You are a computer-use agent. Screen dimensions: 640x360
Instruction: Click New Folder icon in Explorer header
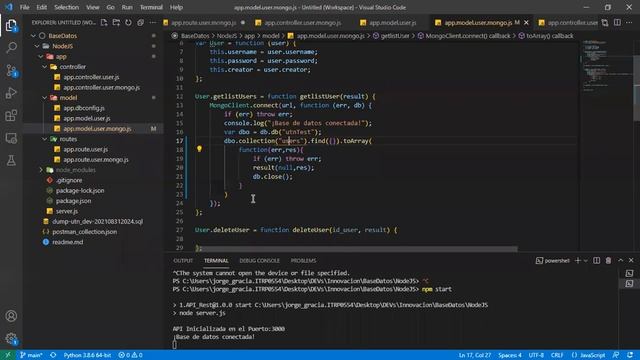tap(116, 23)
